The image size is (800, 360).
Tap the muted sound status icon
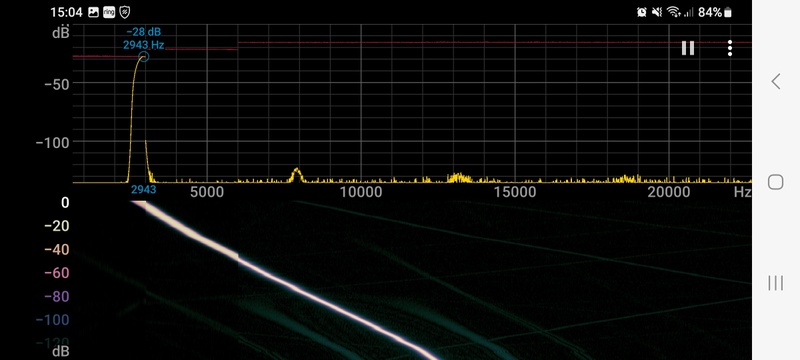657,12
